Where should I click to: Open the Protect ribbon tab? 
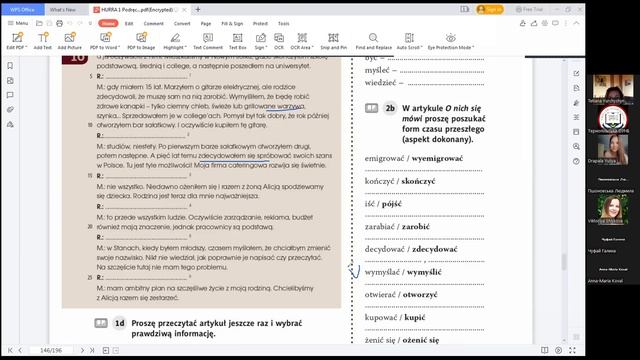[x=260, y=23]
